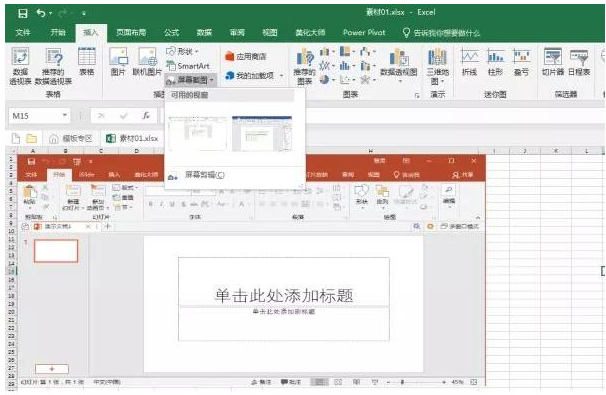Collapse the Screenshot (屏幕截图) dropdown button

click(190, 80)
